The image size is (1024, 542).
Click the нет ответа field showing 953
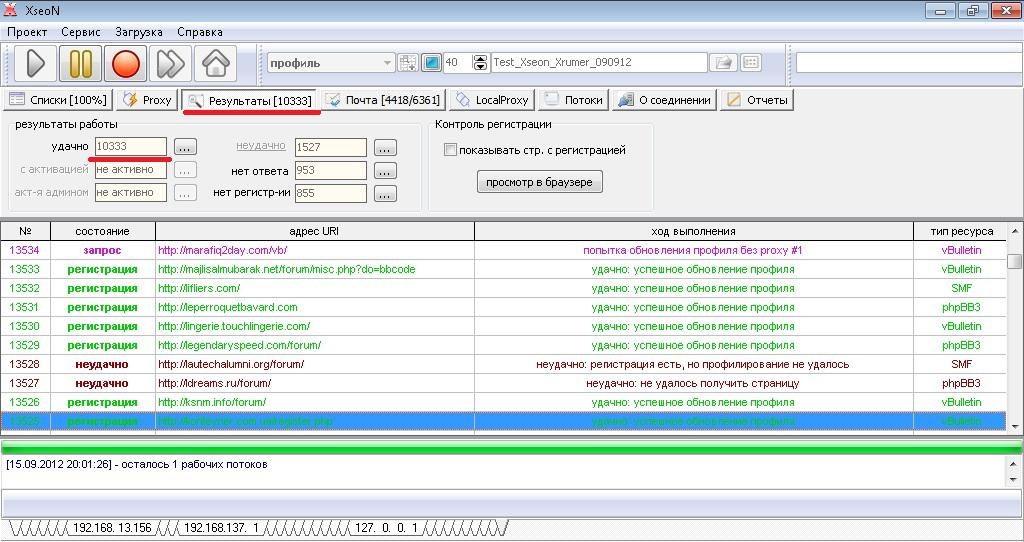coord(330,170)
